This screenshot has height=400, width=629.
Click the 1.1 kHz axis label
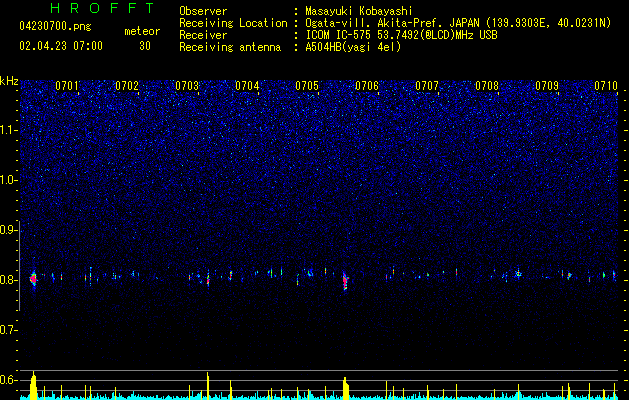click(x=8, y=130)
